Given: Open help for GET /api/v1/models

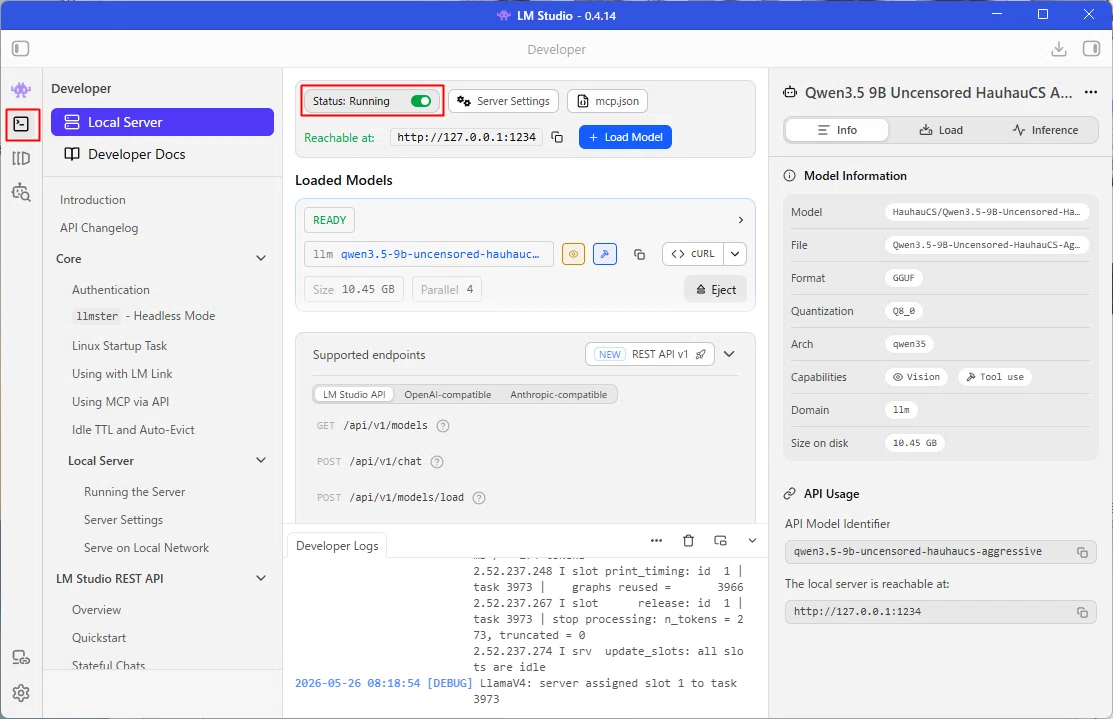Looking at the screenshot, I should pyautogui.click(x=443, y=426).
